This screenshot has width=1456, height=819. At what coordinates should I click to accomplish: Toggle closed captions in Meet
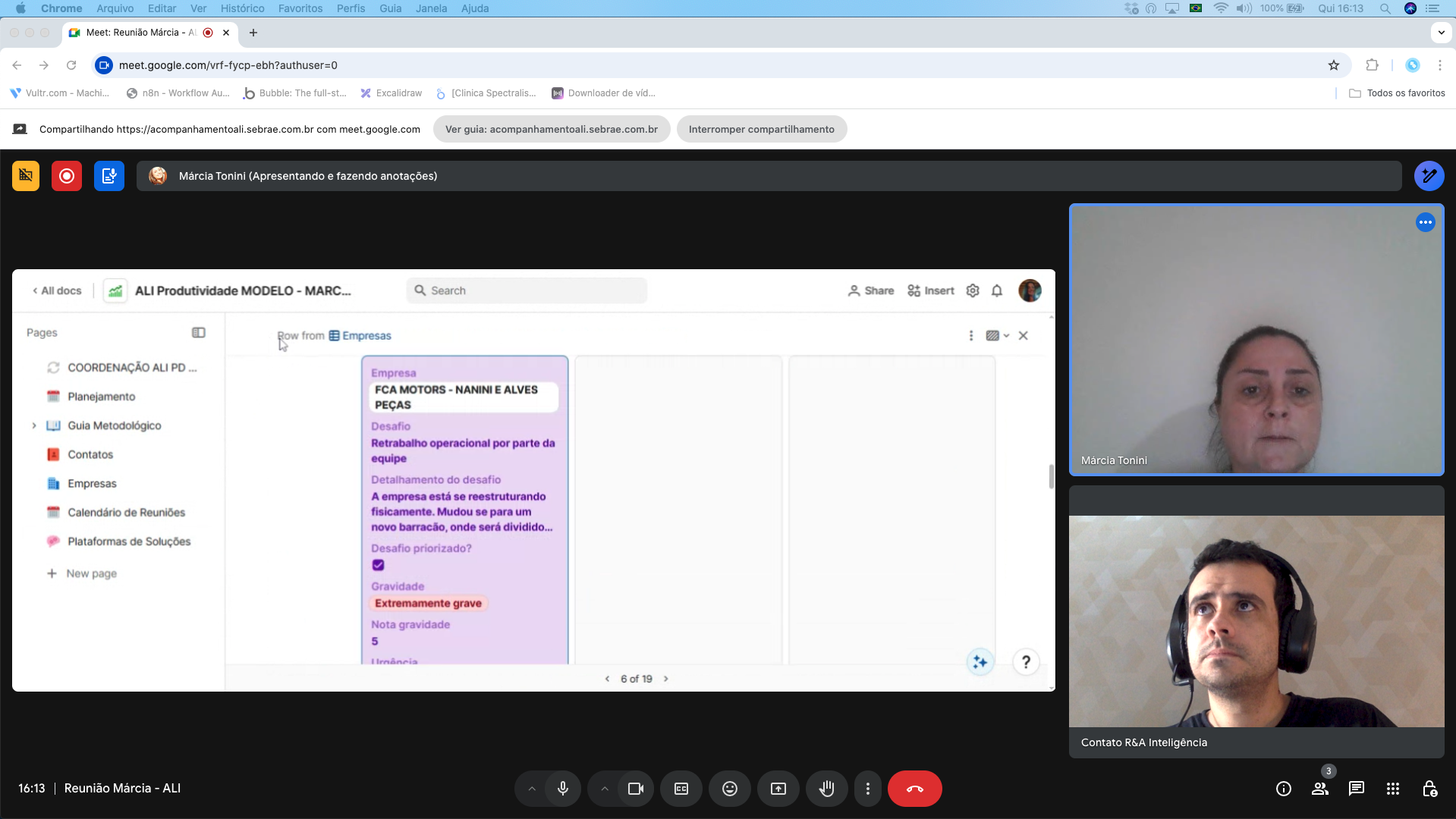[x=681, y=789]
